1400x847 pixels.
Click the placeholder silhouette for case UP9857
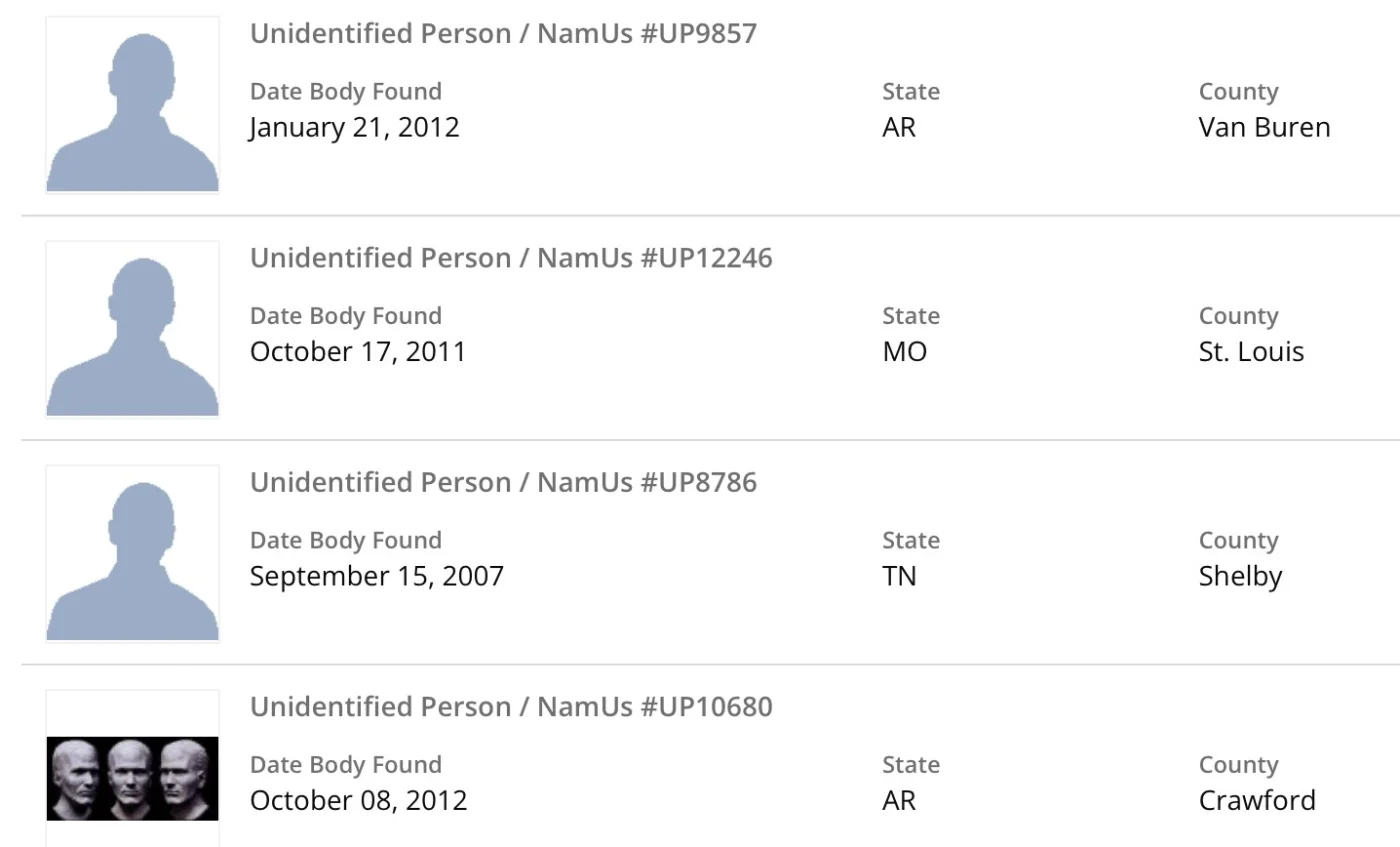click(132, 106)
